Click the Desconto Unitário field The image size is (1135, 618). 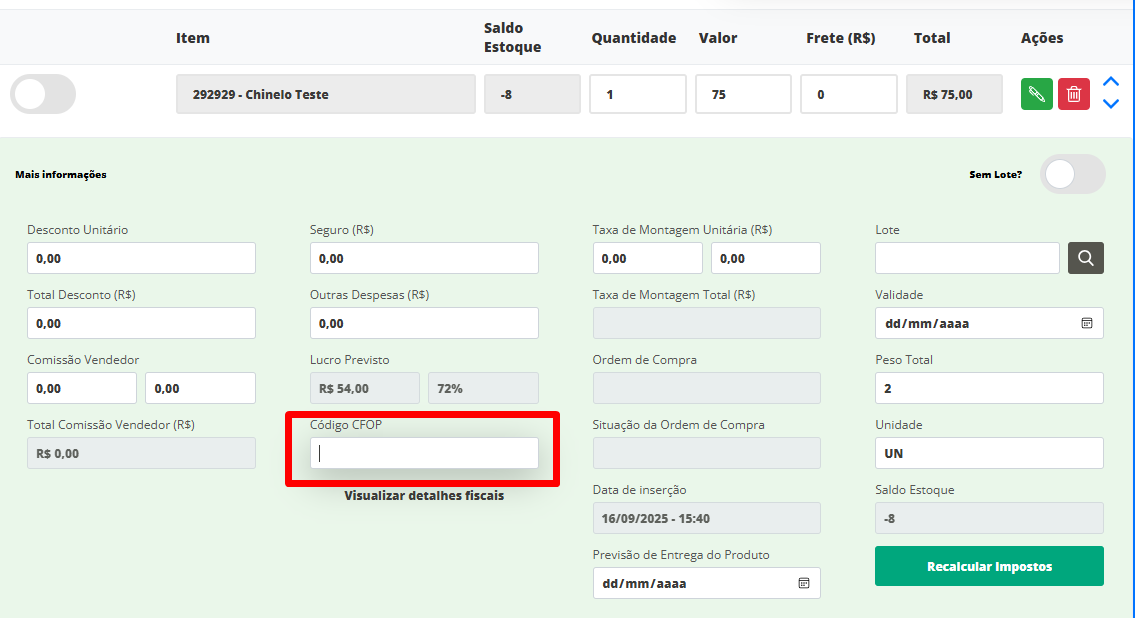(141, 258)
